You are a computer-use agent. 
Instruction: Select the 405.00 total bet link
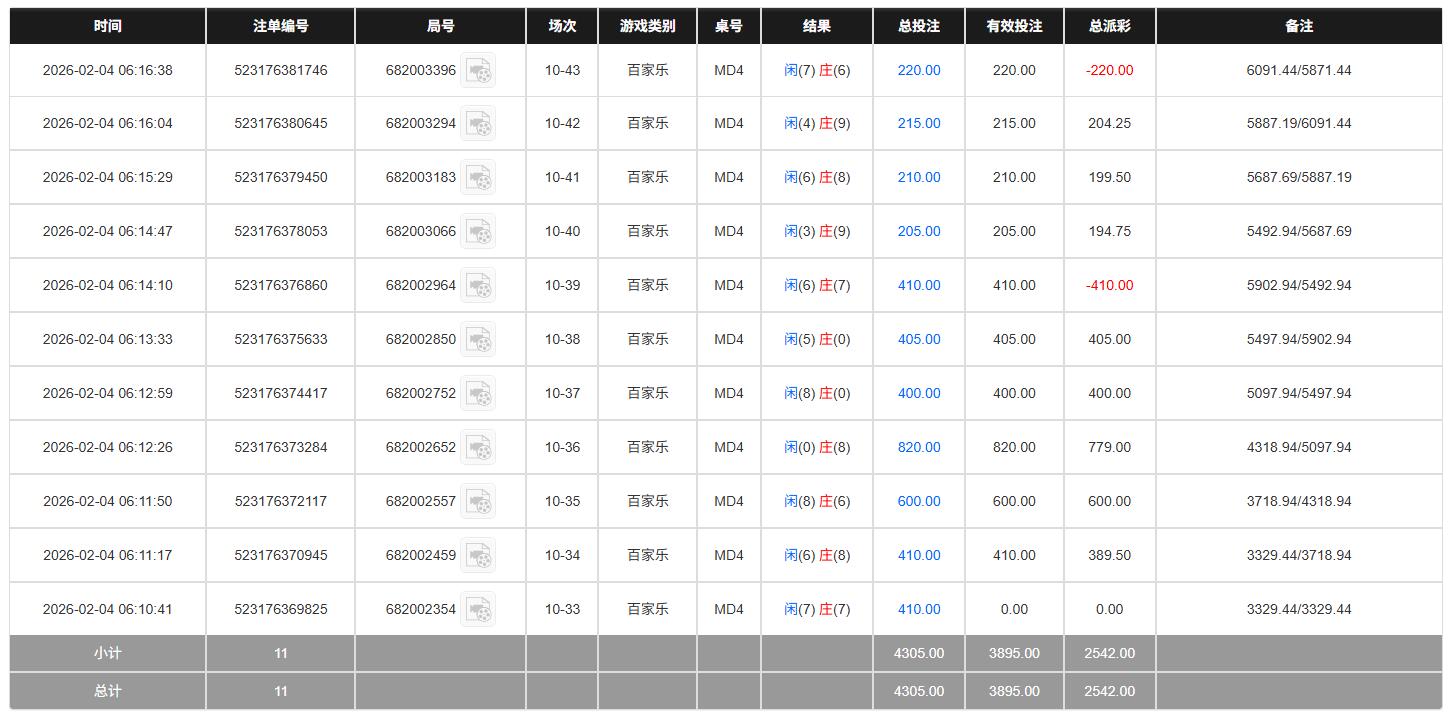(x=919, y=340)
